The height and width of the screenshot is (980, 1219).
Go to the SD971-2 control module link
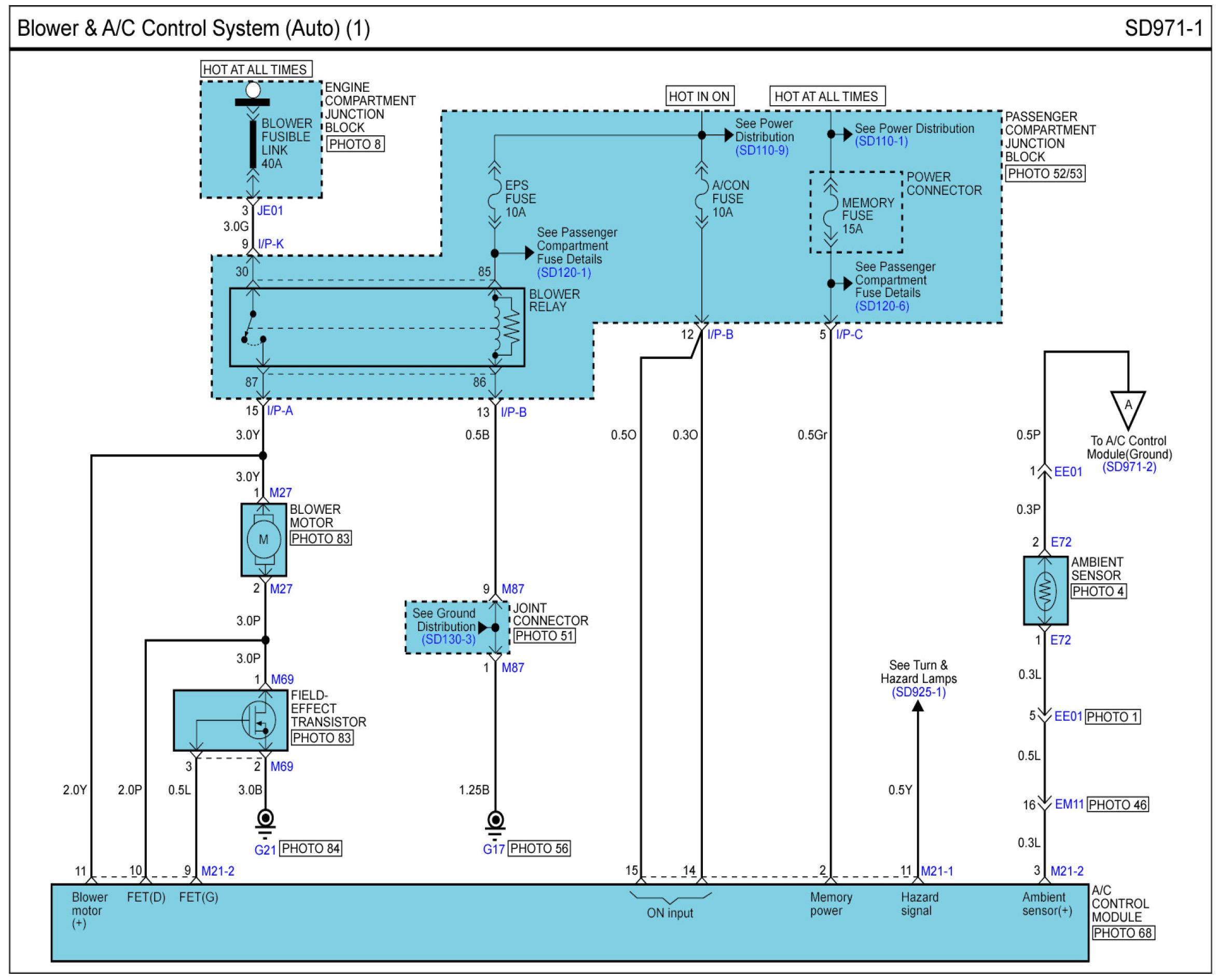pyautogui.click(x=1129, y=467)
